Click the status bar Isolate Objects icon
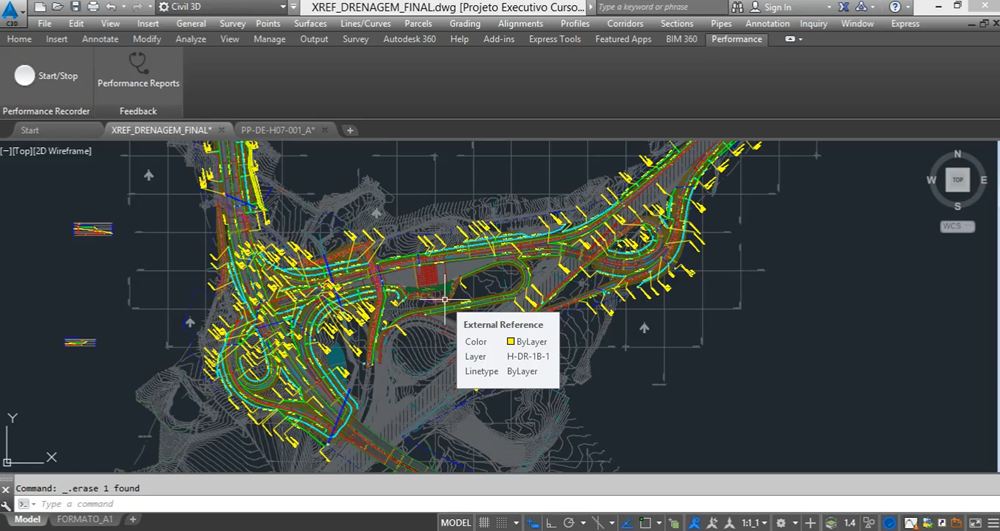1000x531 pixels. click(x=869, y=523)
